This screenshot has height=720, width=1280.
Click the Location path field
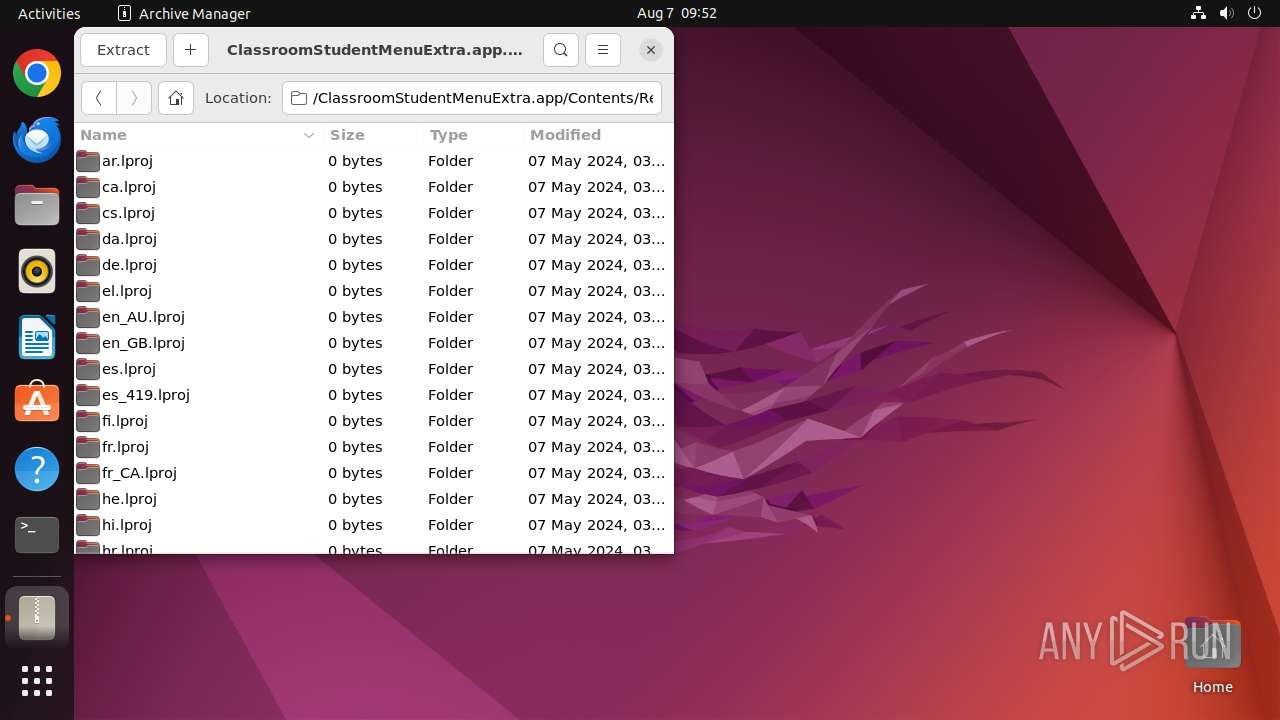472,98
